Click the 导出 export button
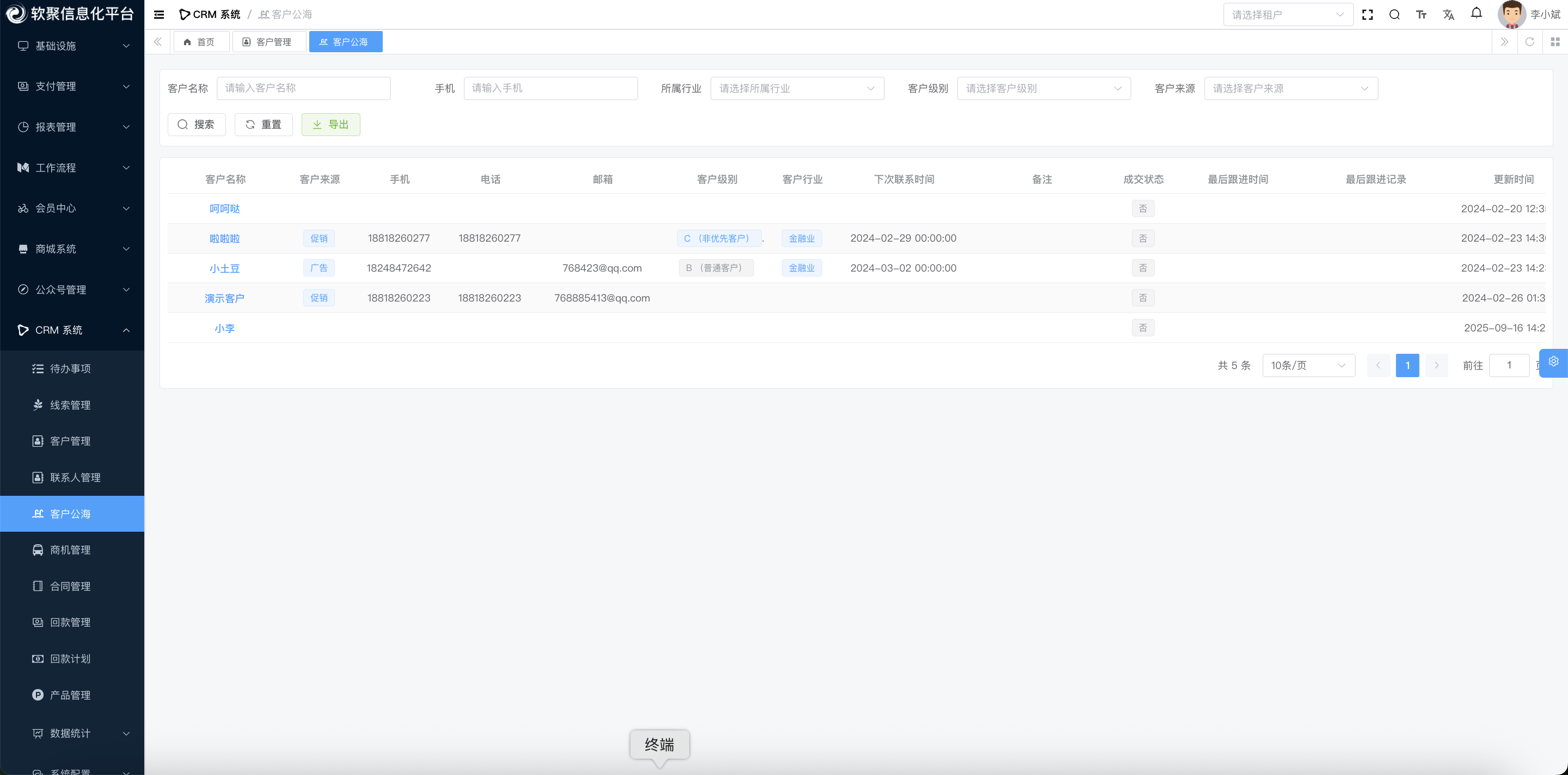Image resolution: width=1568 pixels, height=775 pixels. point(330,125)
